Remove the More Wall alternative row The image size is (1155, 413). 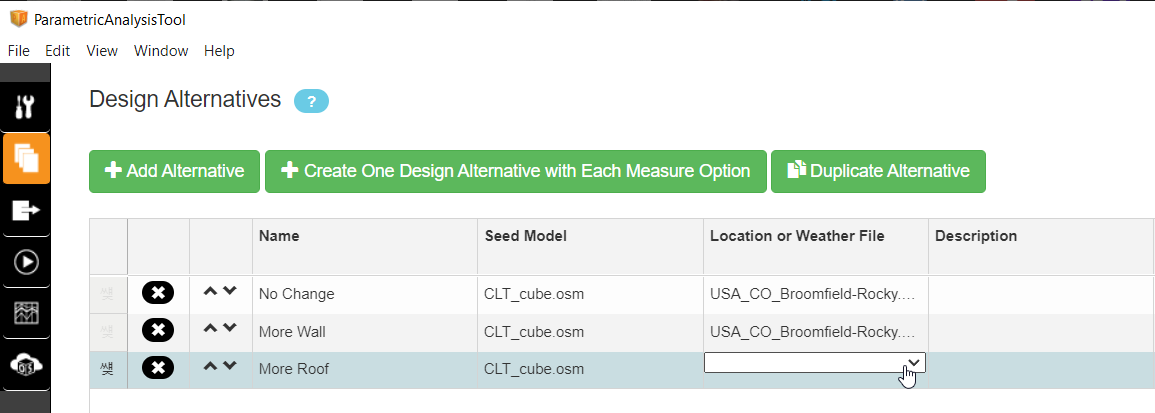click(x=158, y=331)
